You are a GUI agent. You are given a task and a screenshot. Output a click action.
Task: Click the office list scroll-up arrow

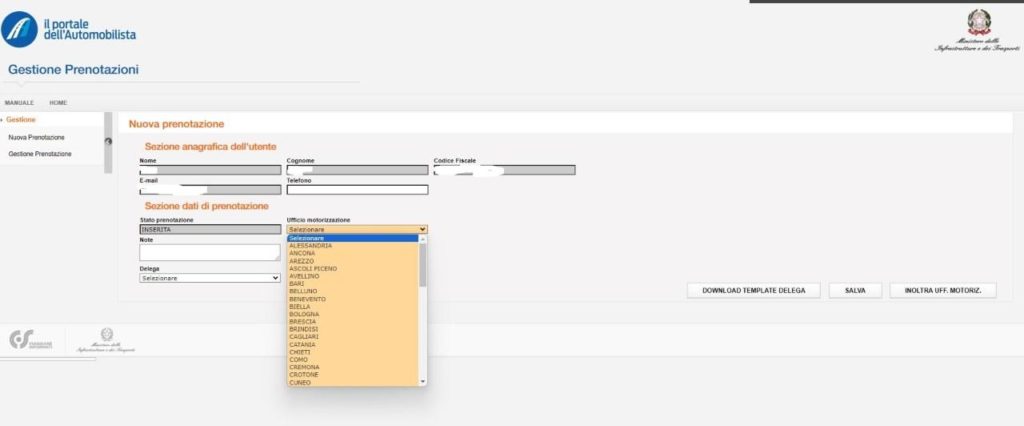point(423,238)
